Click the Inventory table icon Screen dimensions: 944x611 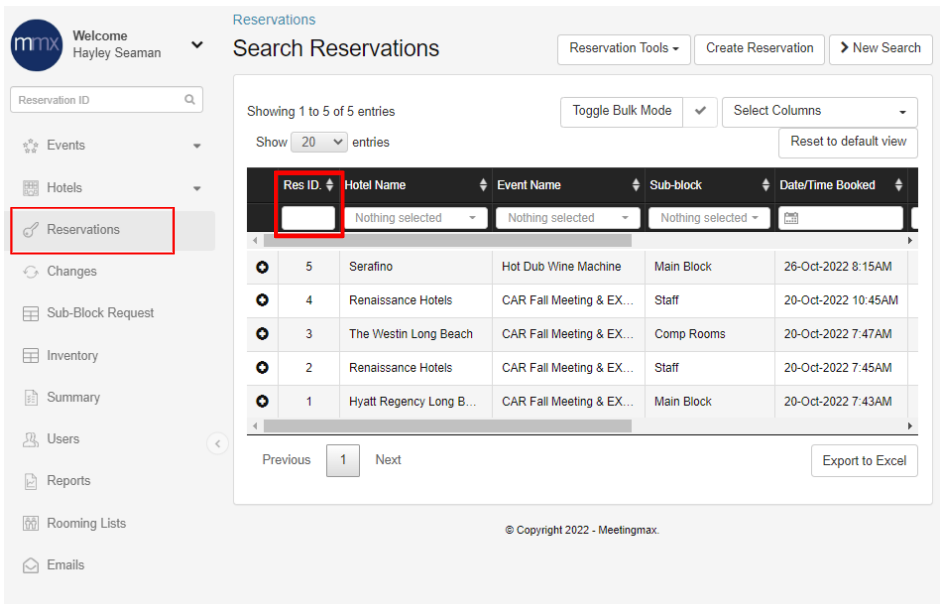(31, 356)
